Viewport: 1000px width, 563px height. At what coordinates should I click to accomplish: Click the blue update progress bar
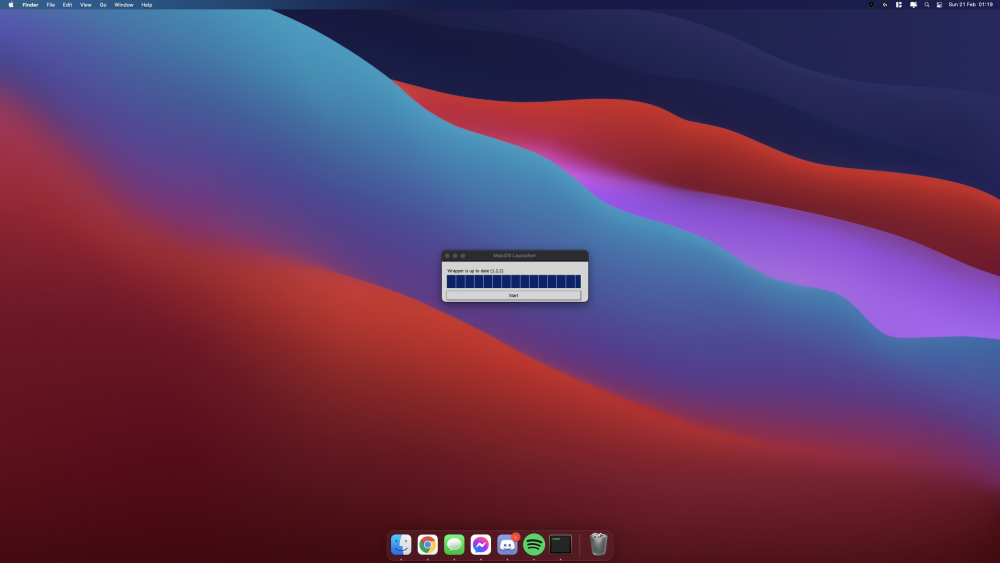513,282
